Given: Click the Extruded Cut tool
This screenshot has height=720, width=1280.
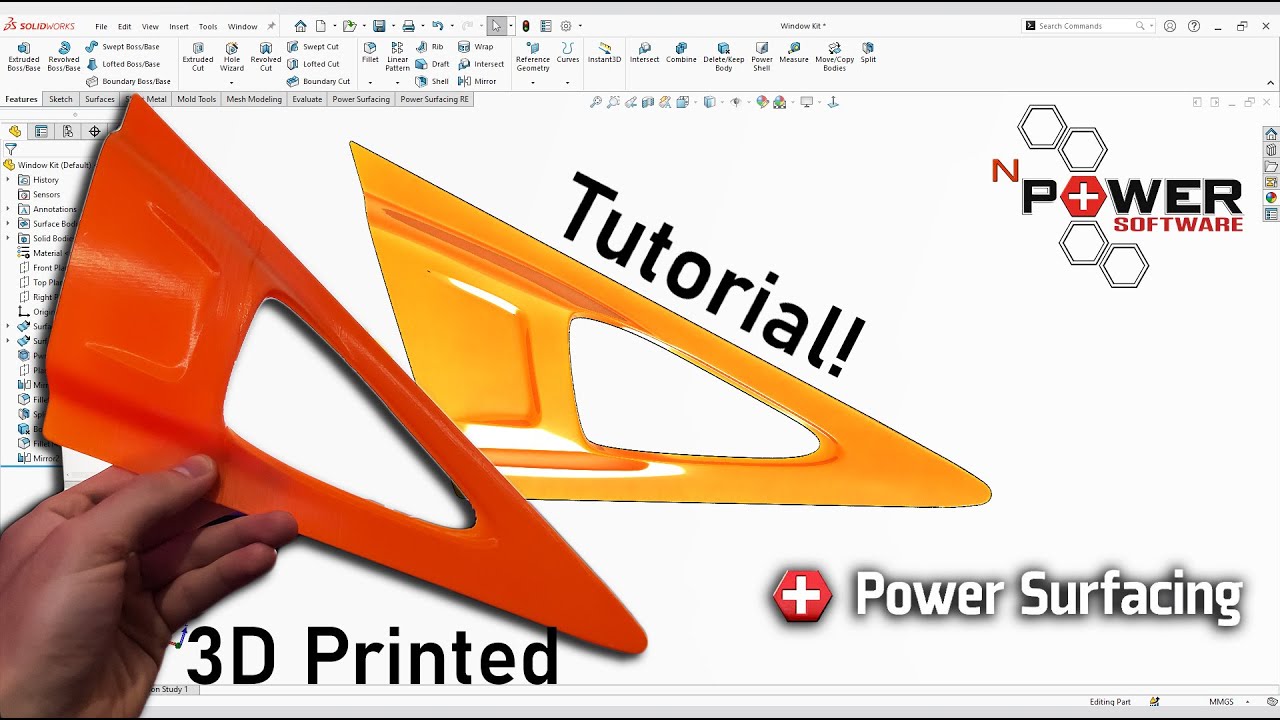Looking at the screenshot, I should click(x=198, y=57).
